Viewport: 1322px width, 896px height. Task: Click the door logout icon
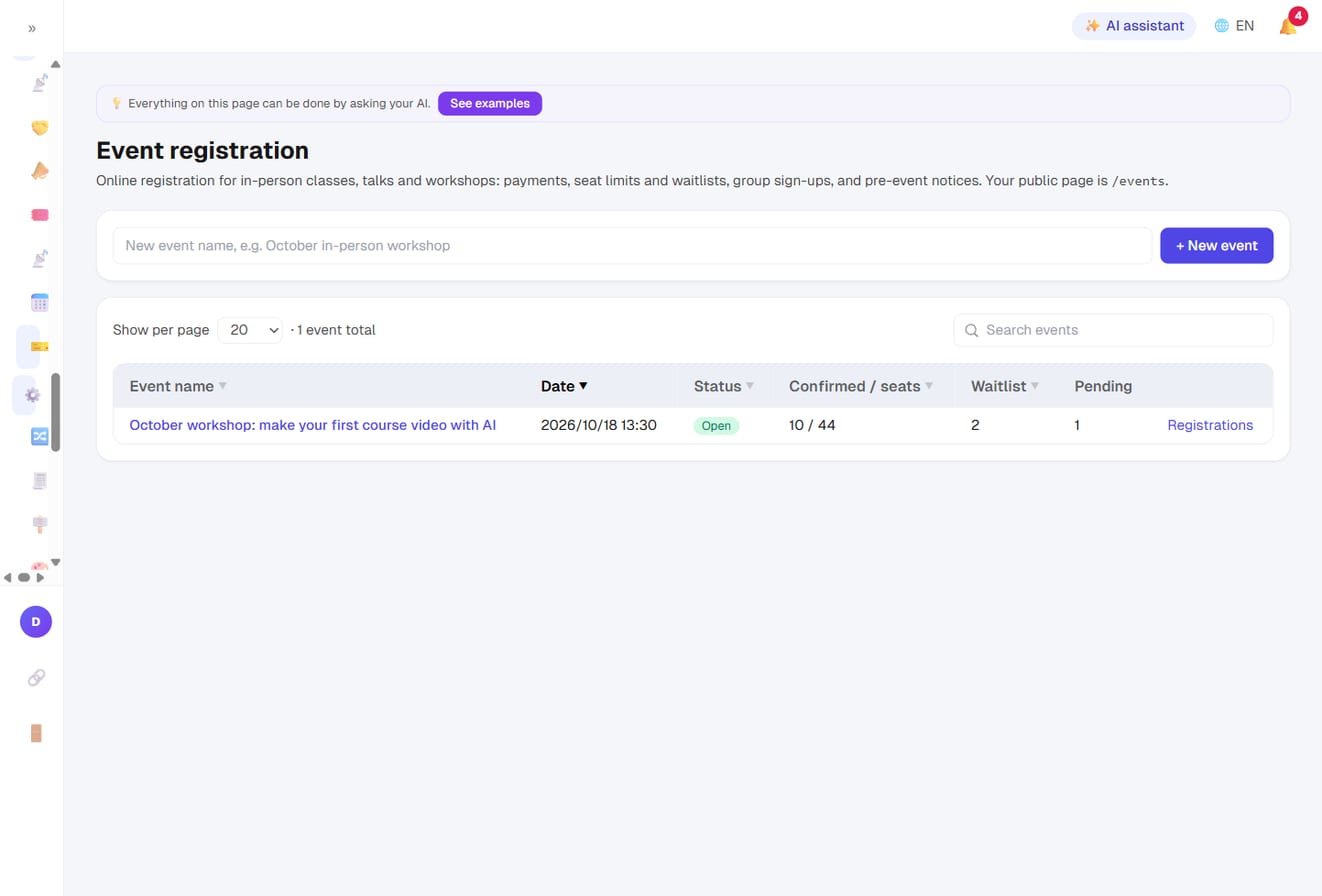(x=36, y=733)
